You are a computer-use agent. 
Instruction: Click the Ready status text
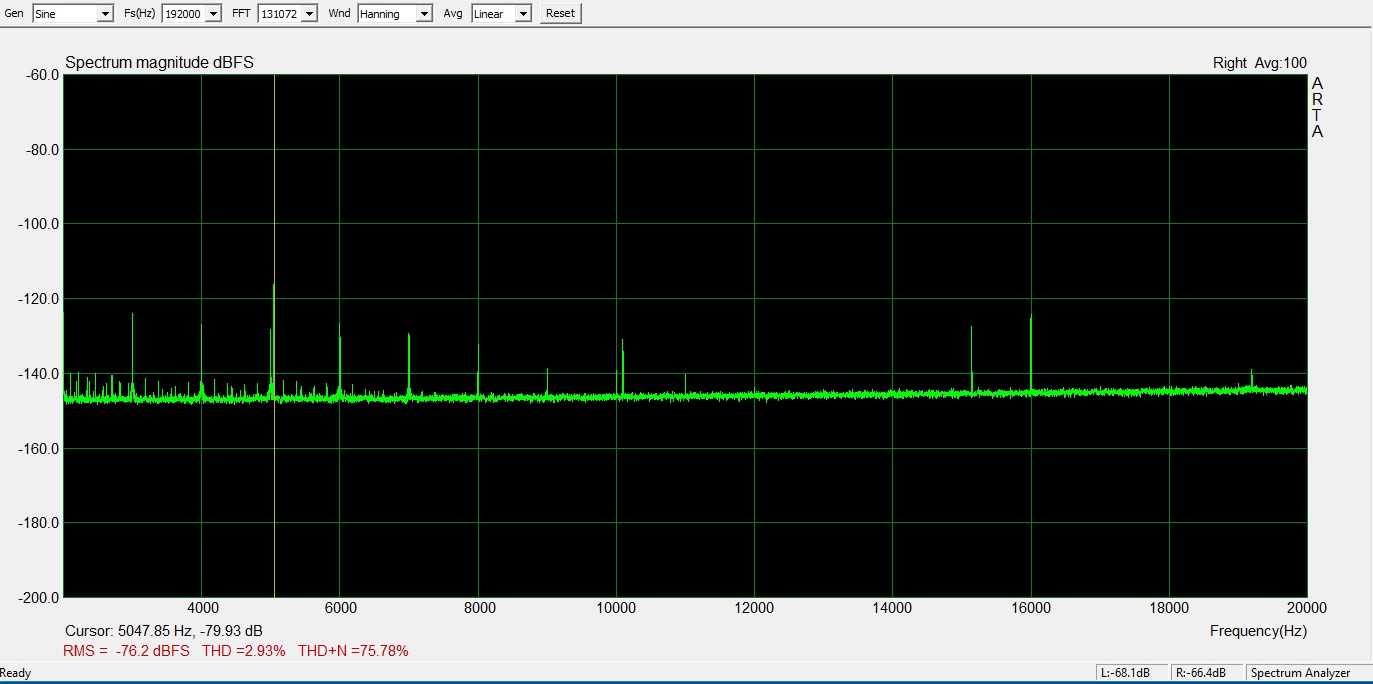(x=16, y=673)
